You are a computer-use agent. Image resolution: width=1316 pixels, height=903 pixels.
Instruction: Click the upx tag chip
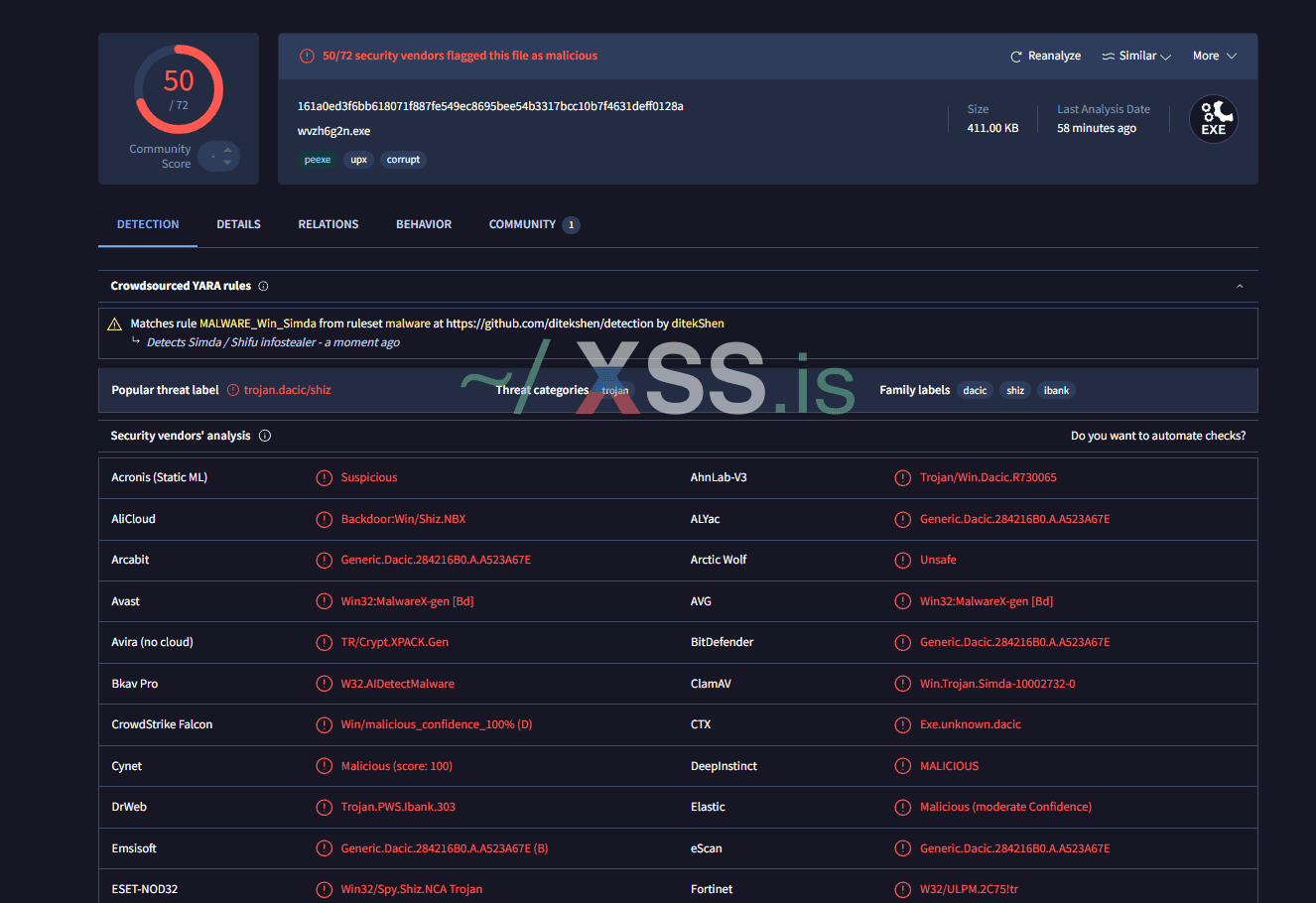coord(358,160)
